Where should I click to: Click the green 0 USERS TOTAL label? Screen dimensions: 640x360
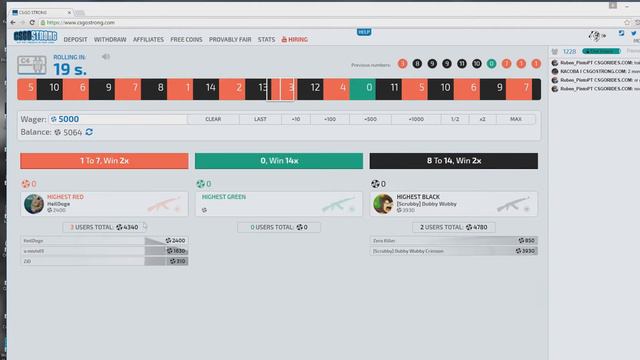(279, 227)
